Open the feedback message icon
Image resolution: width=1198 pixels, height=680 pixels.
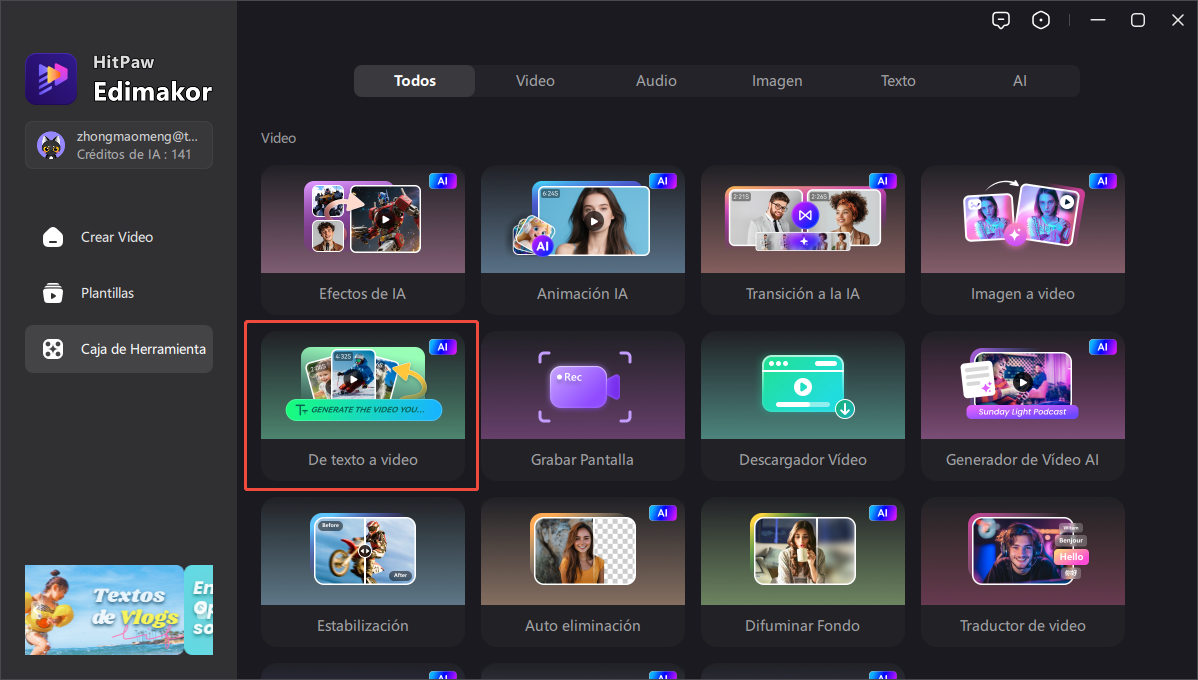click(1001, 21)
